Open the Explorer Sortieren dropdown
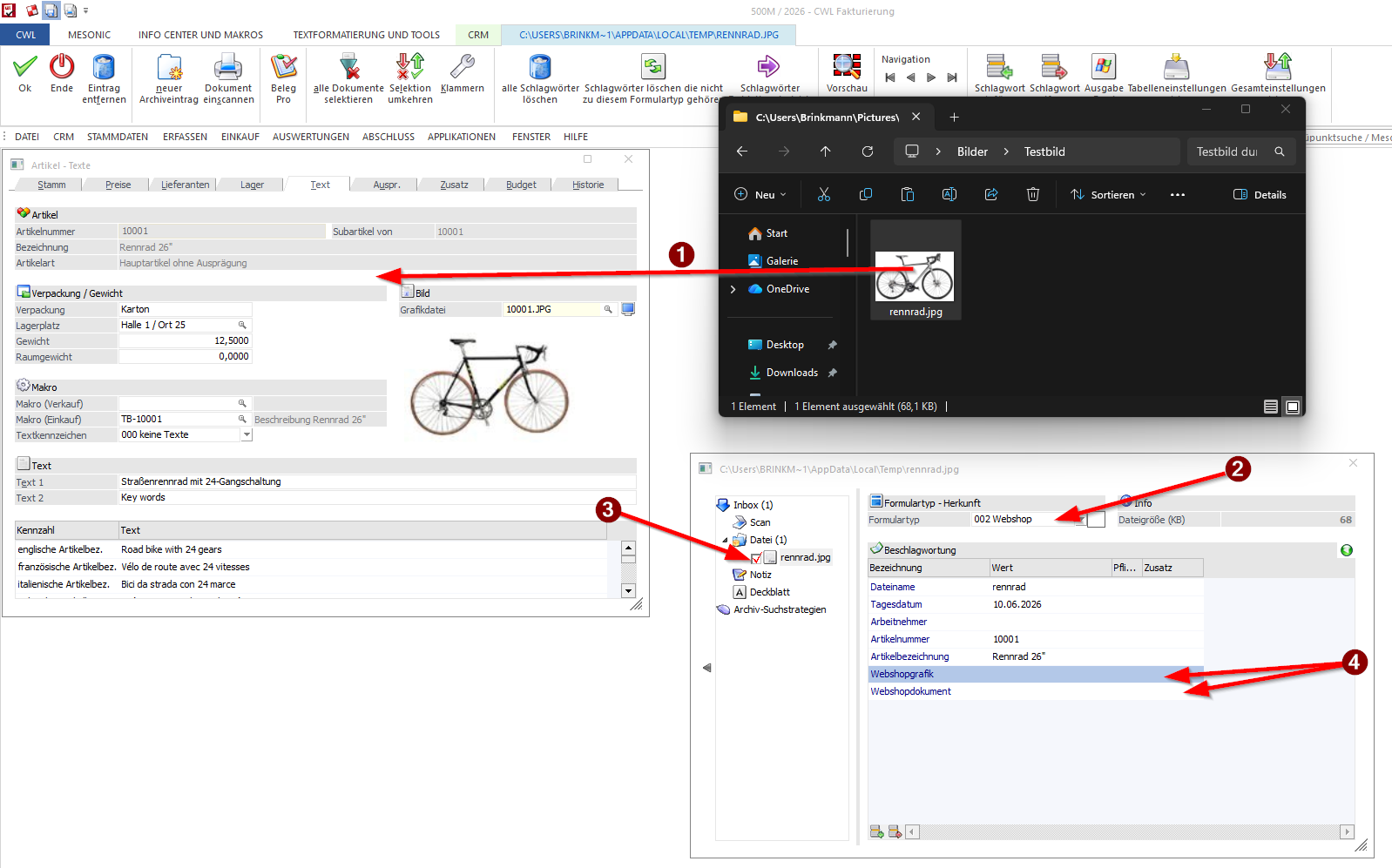The height and width of the screenshot is (868, 1392). [x=1108, y=195]
